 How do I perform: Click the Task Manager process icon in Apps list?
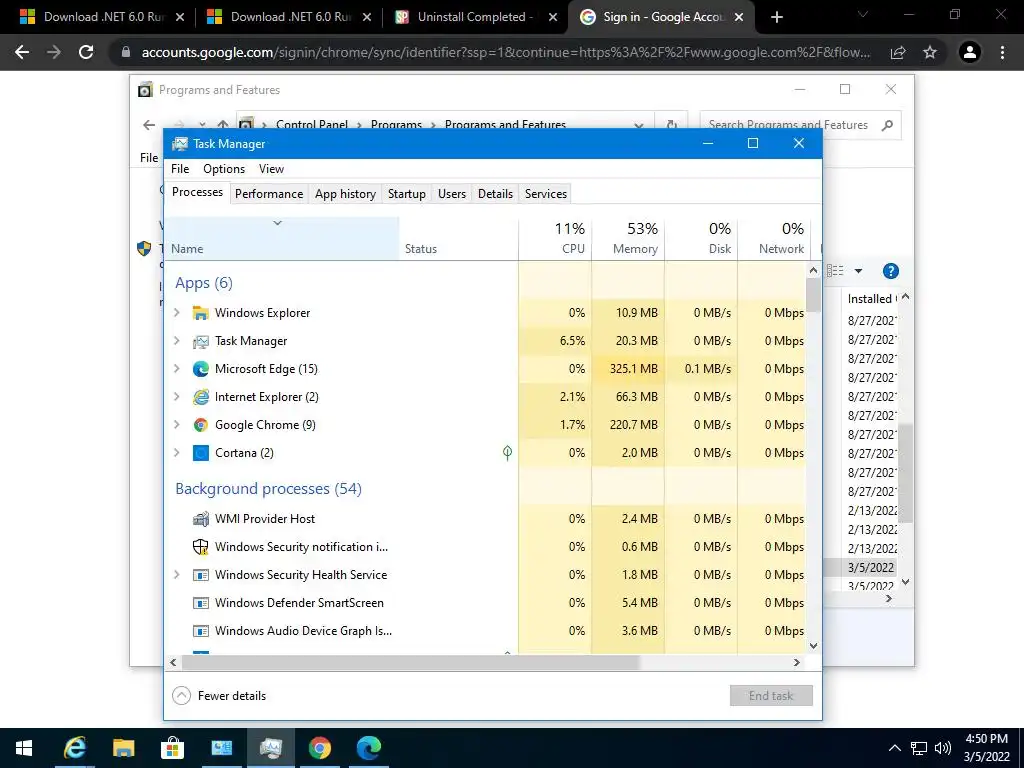click(200, 341)
